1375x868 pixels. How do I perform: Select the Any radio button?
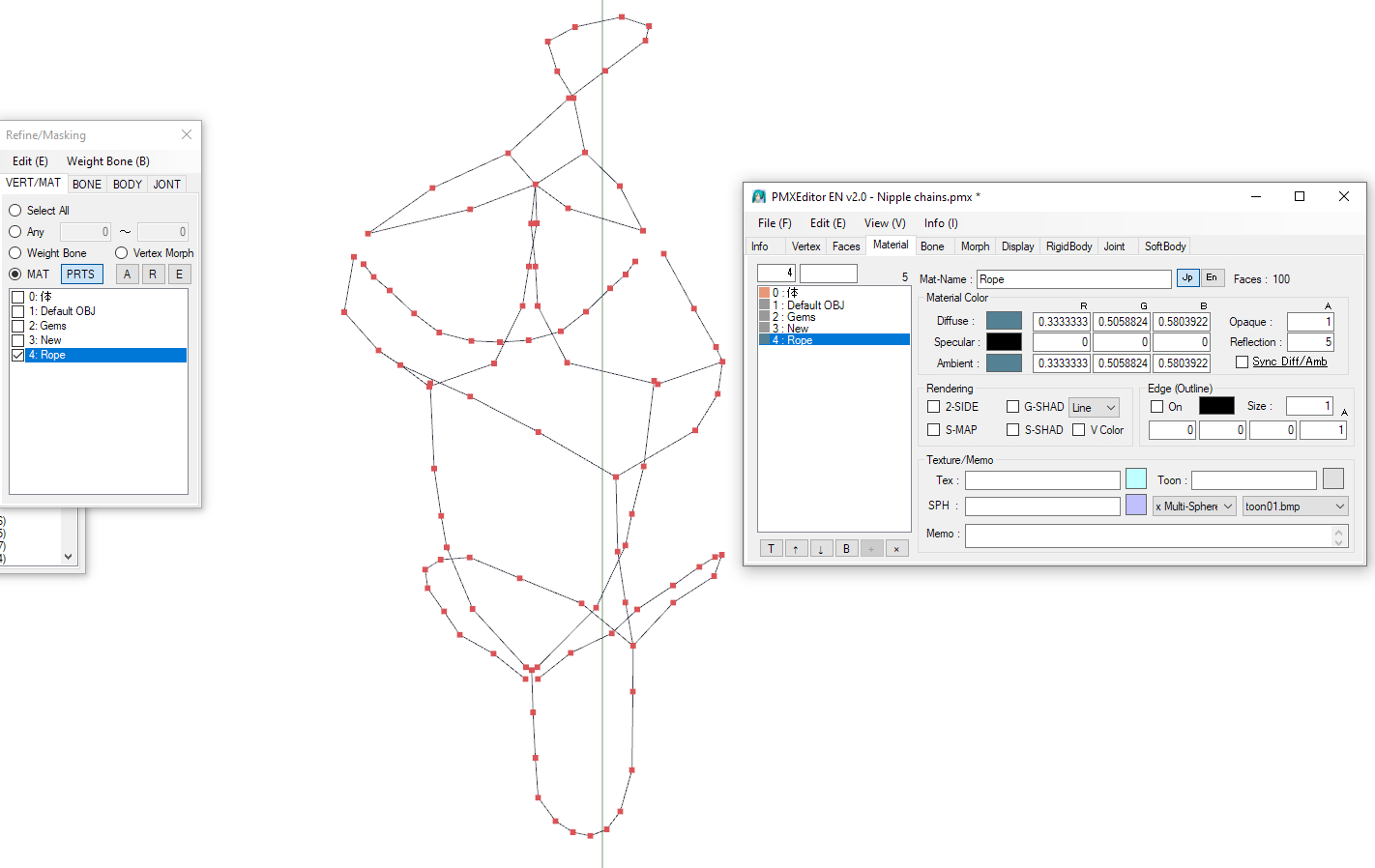coord(15,232)
